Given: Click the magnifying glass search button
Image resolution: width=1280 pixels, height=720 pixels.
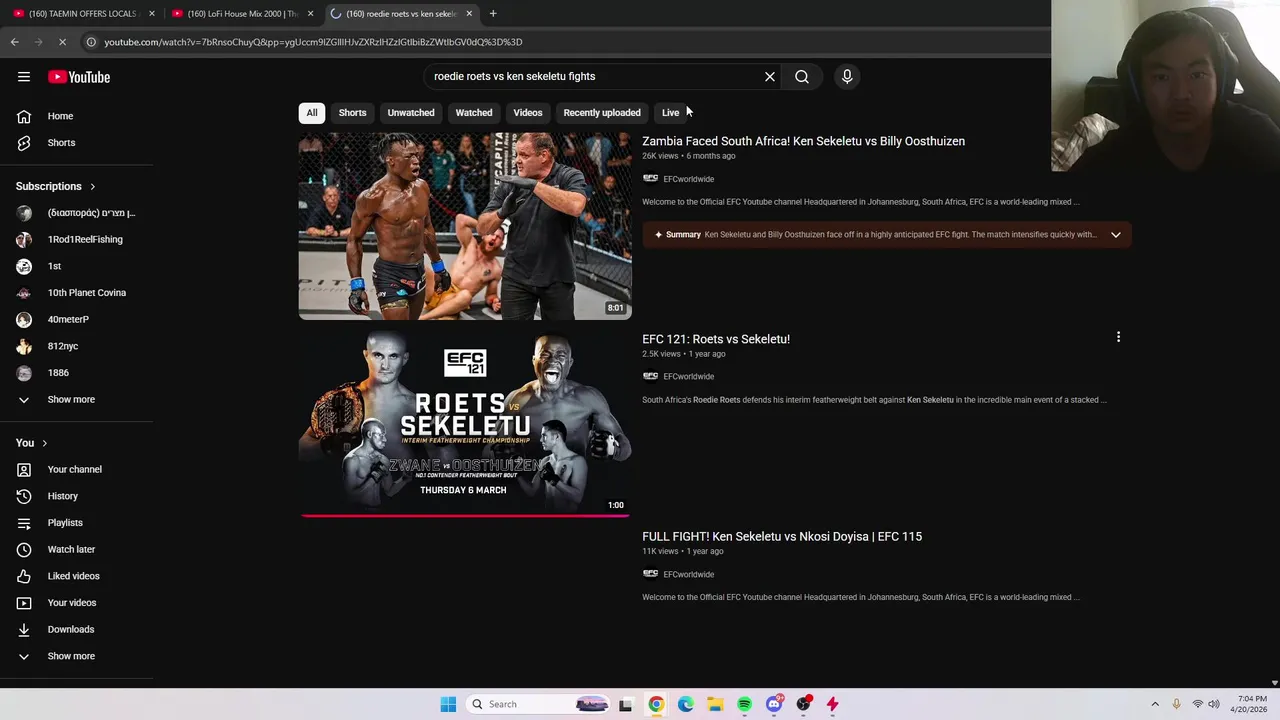Looking at the screenshot, I should click(x=802, y=76).
